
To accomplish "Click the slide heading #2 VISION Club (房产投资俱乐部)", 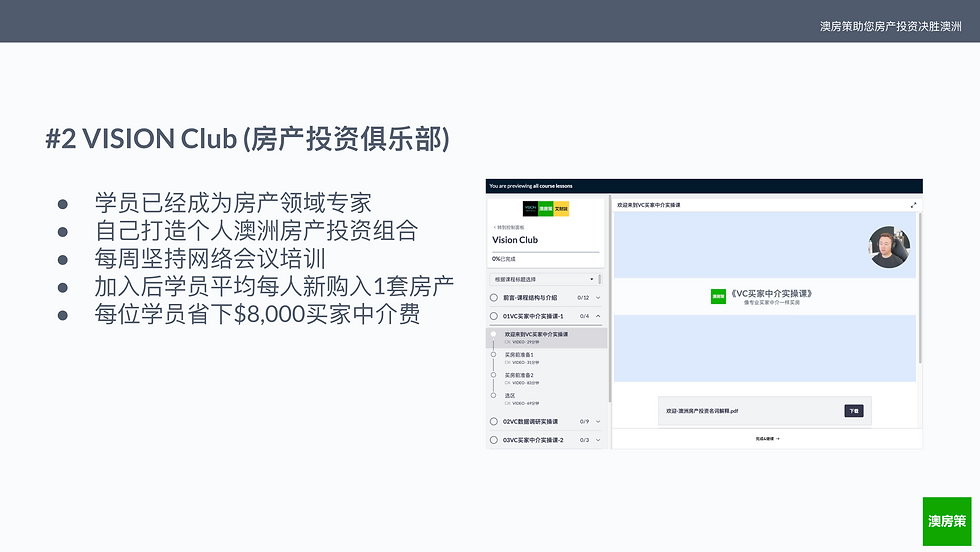I will (248, 139).
